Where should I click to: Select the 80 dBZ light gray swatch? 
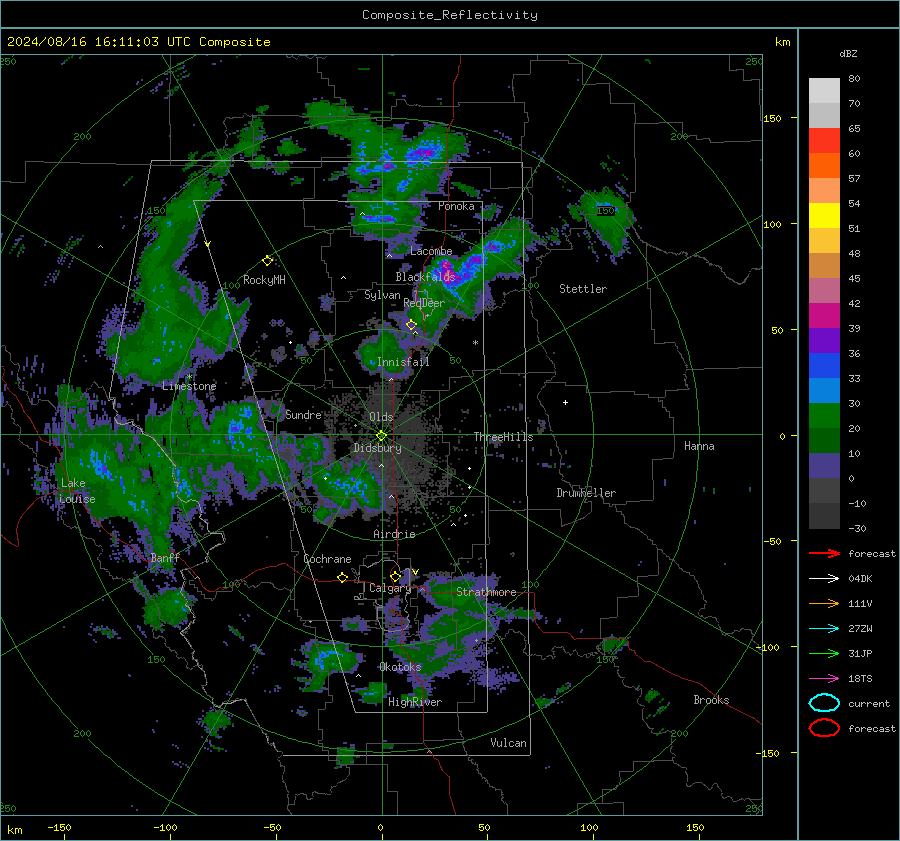tap(824, 90)
